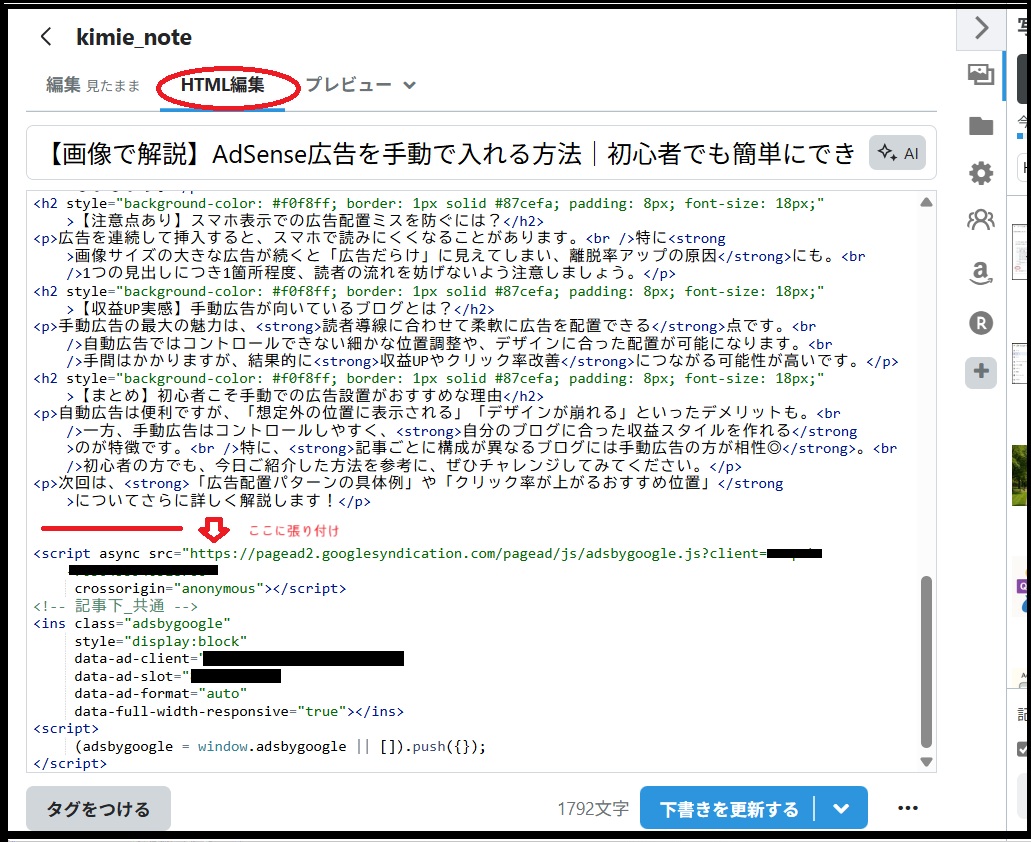Open the Amazon product search icon
1031x842 pixels.
point(981,272)
